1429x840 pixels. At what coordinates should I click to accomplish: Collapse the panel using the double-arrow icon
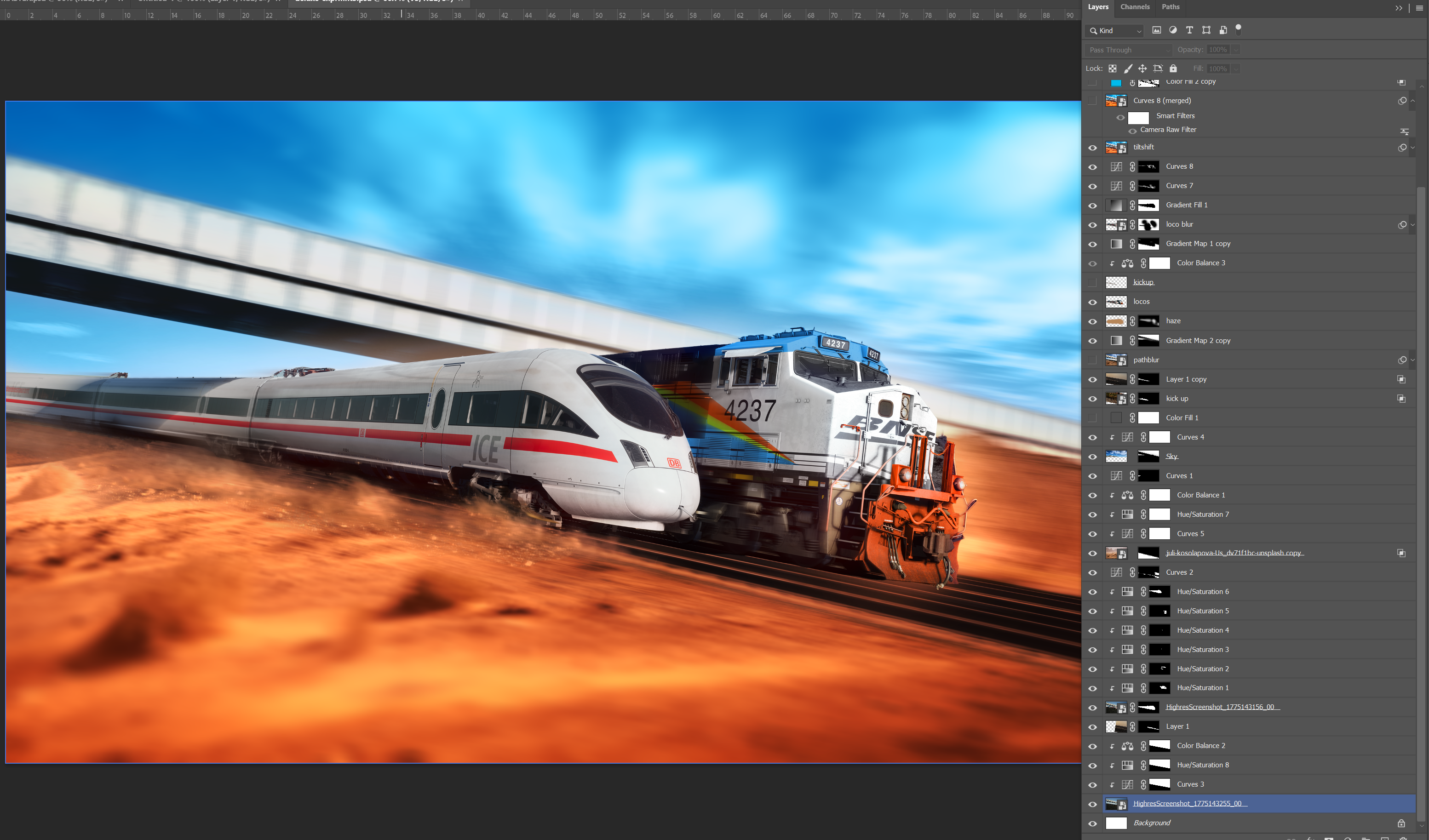tap(1399, 8)
